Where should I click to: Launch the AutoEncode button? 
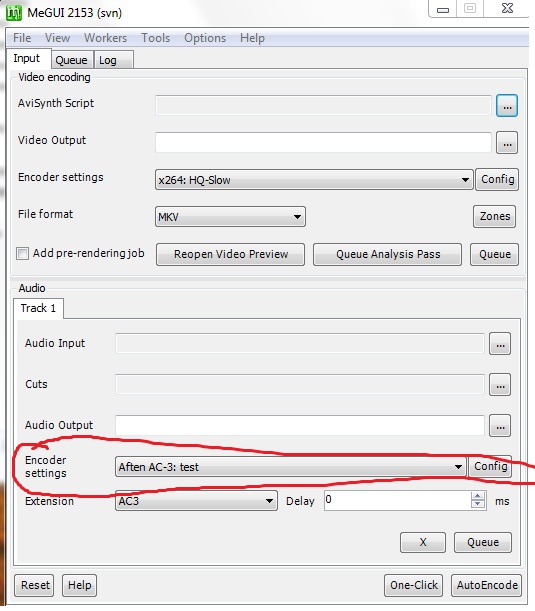[x=487, y=585]
